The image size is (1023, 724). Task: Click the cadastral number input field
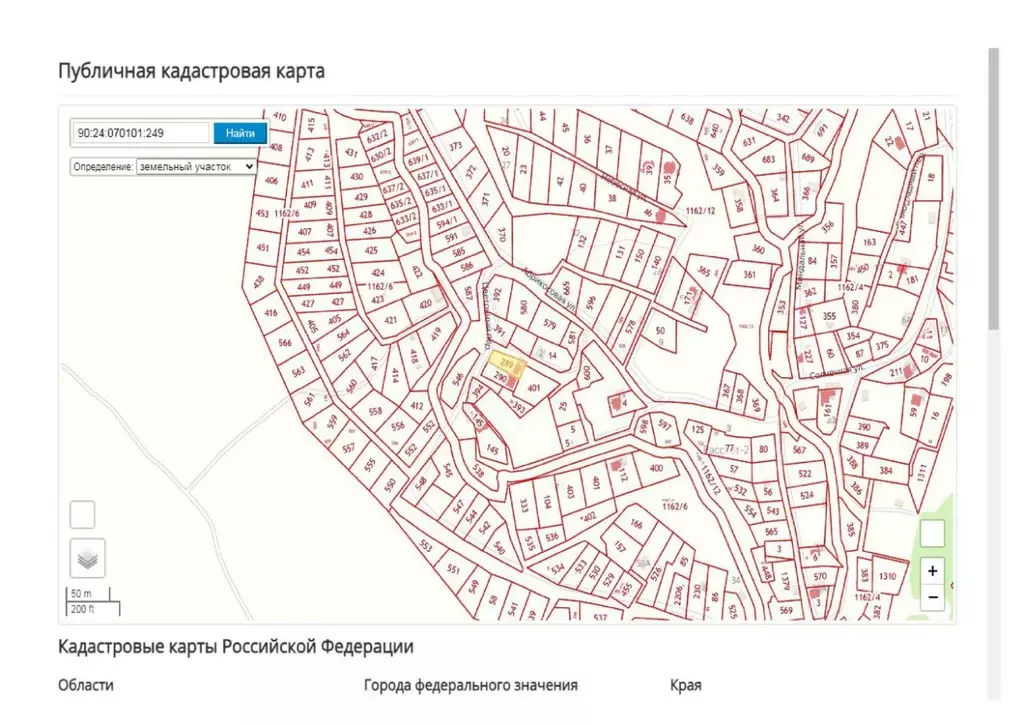(x=140, y=133)
